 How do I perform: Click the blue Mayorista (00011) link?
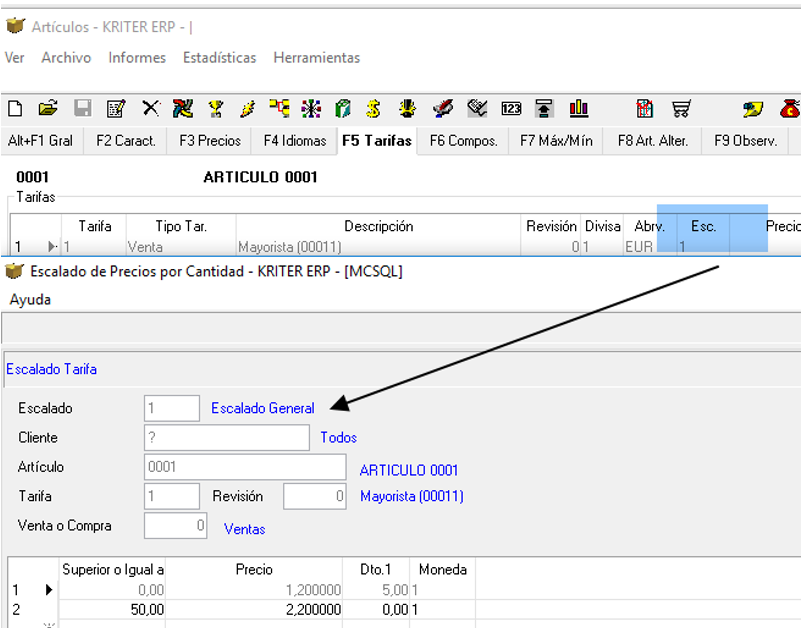point(412,496)
